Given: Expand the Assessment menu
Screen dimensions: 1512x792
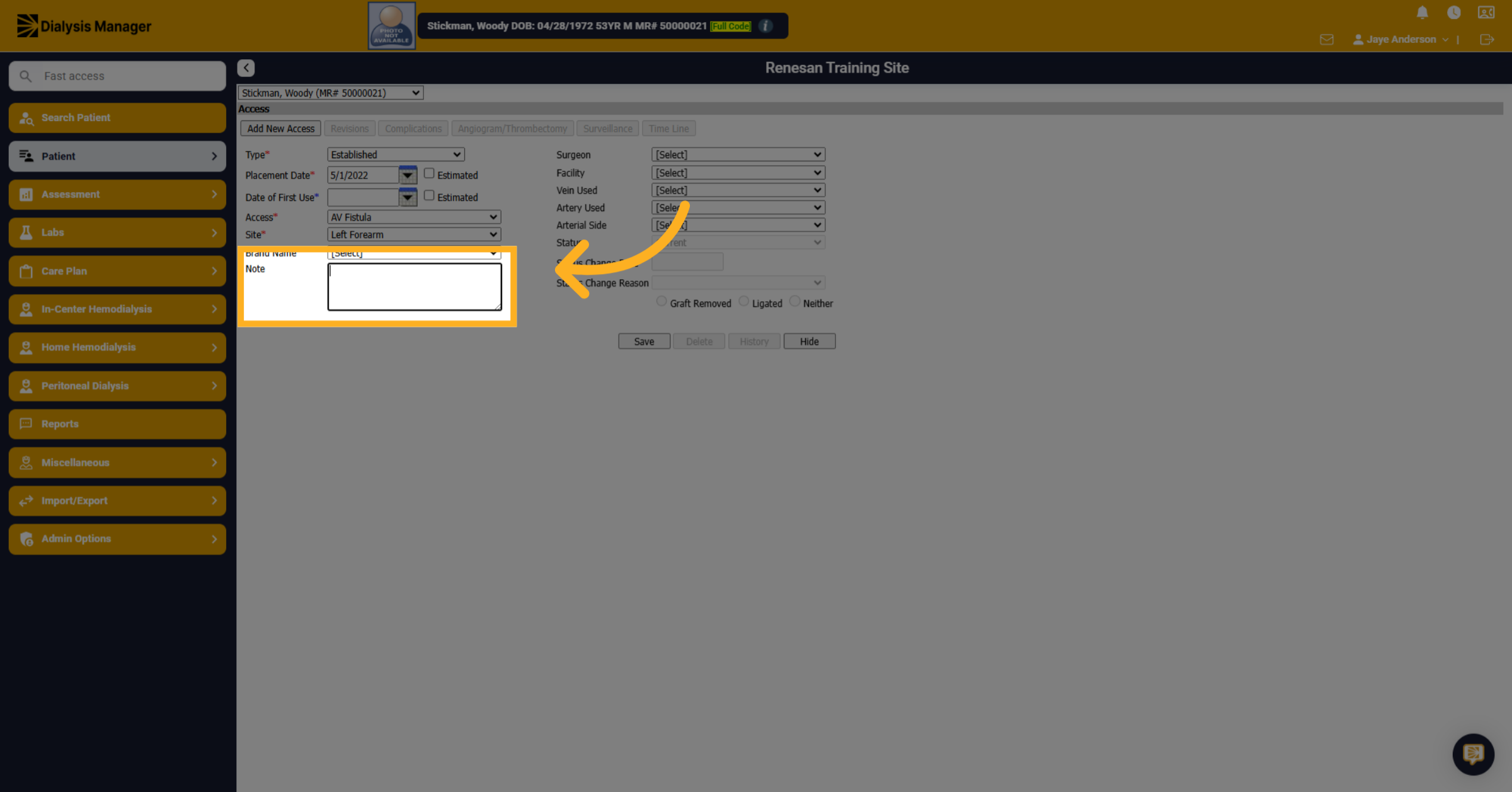Looking at the screenshot, I should click(117, 194).
